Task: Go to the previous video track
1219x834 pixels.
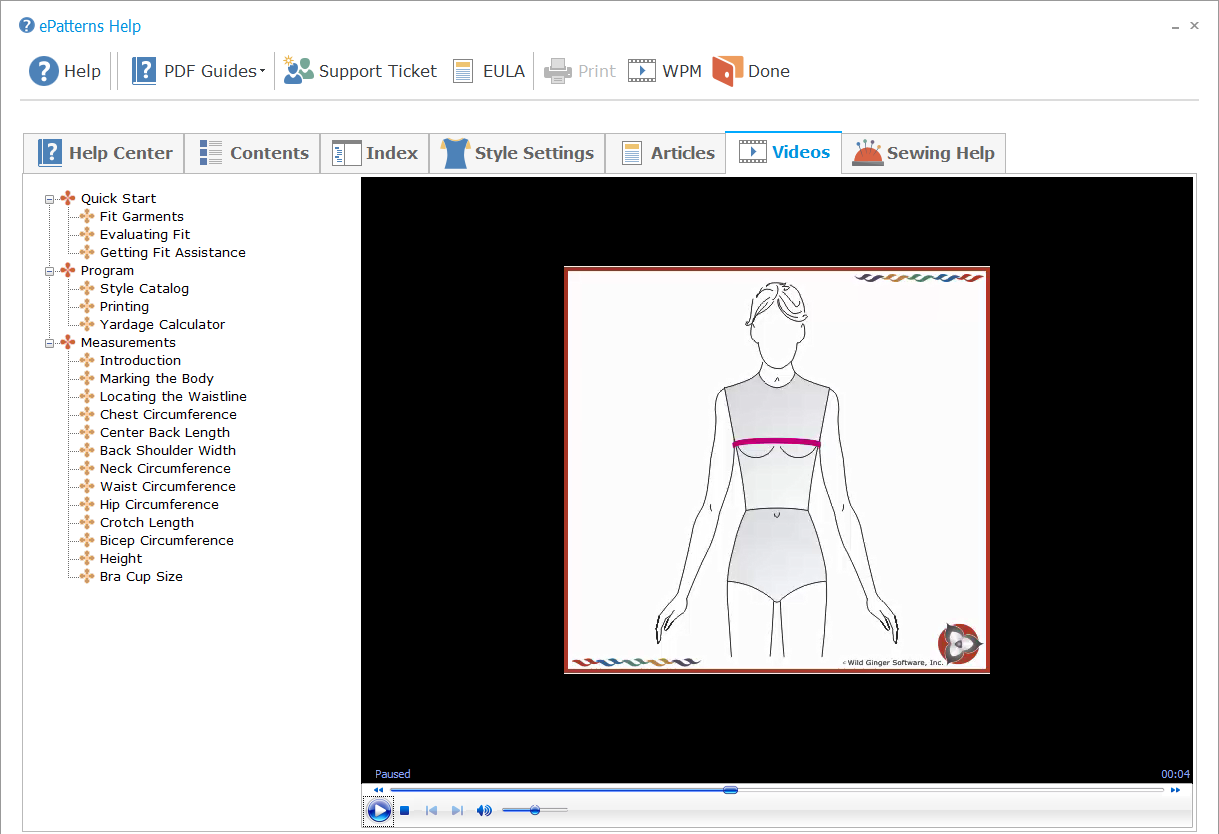Action: (x=431, y=810)
